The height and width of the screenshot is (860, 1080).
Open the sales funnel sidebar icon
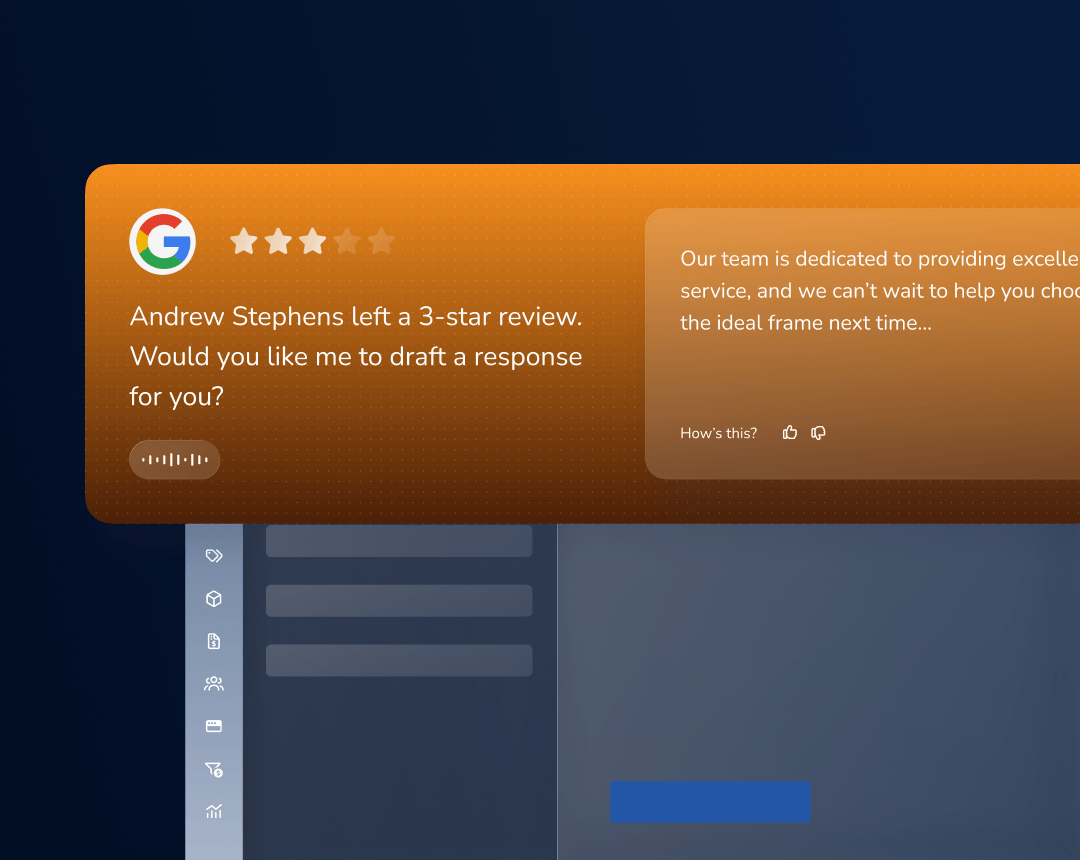[x=214, y=769]
